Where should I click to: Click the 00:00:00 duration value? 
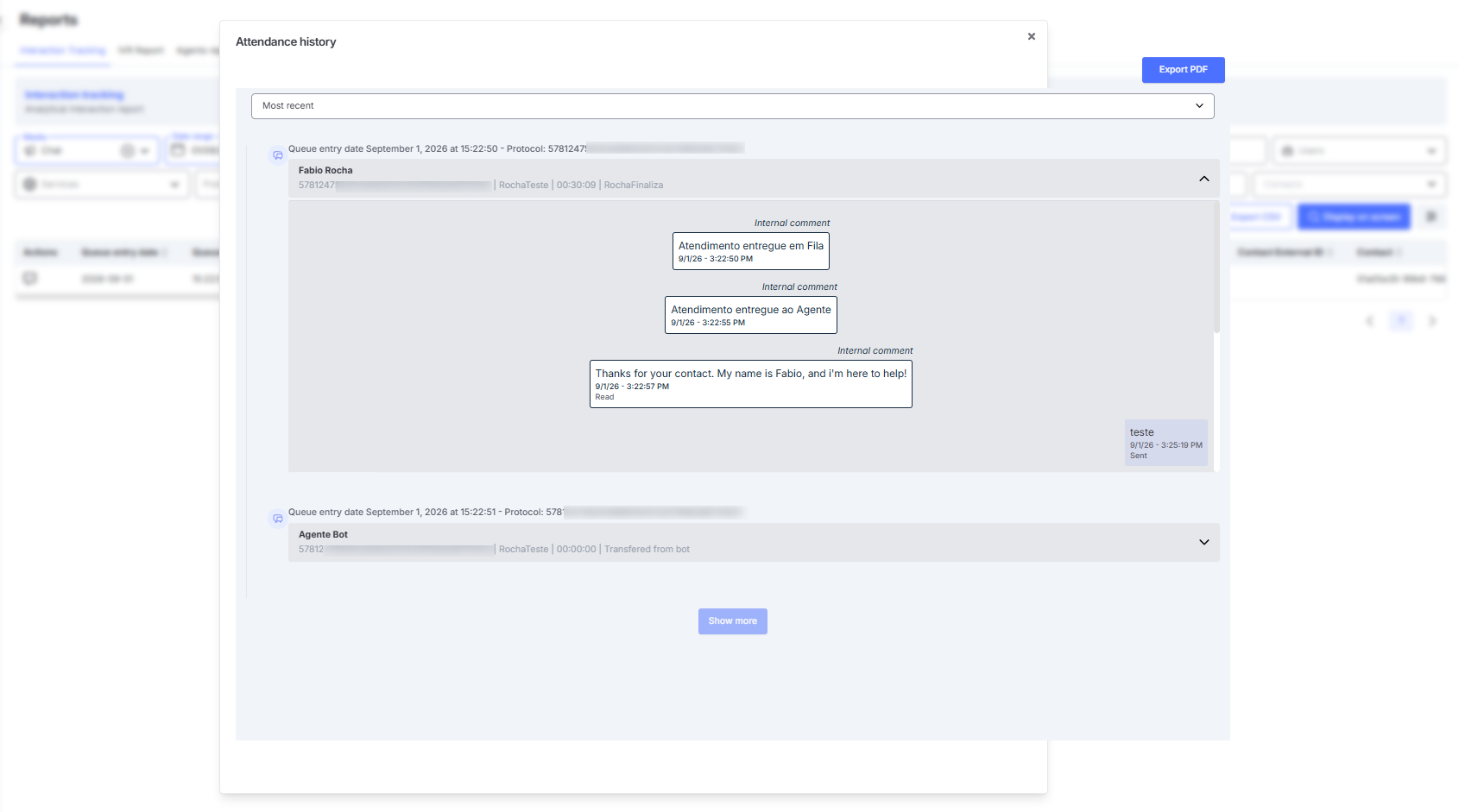click(x=576, y=550)
